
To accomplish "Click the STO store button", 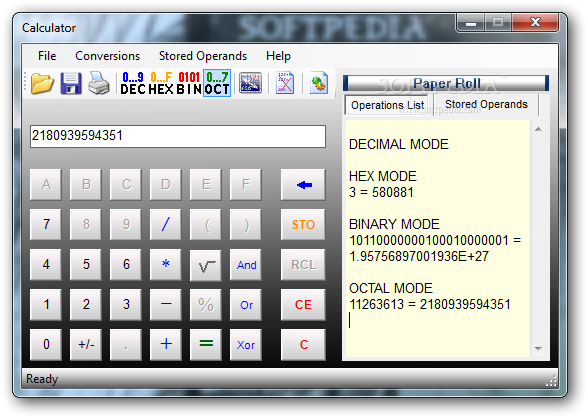I will 303,225.
